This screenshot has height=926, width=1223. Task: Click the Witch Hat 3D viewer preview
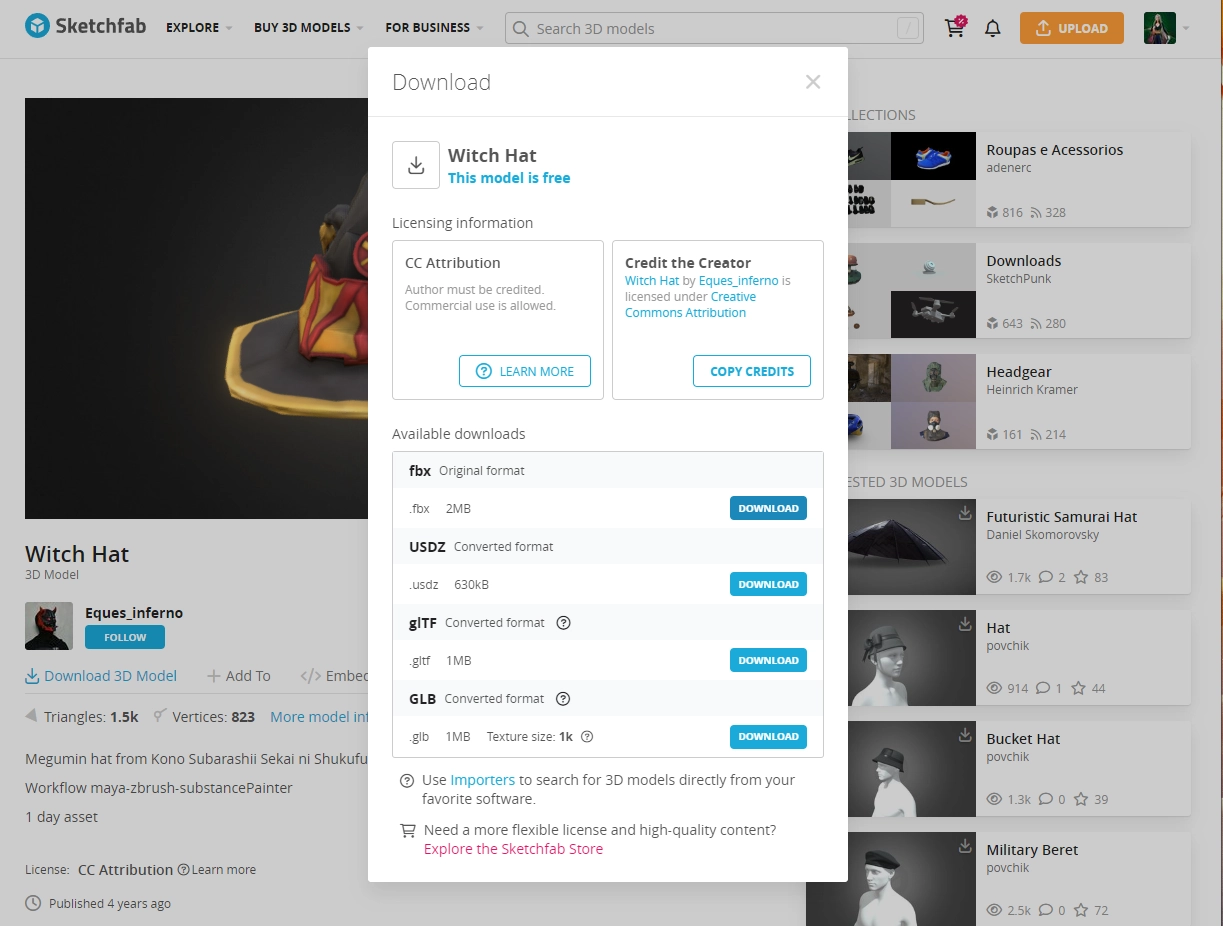(196, 308)
